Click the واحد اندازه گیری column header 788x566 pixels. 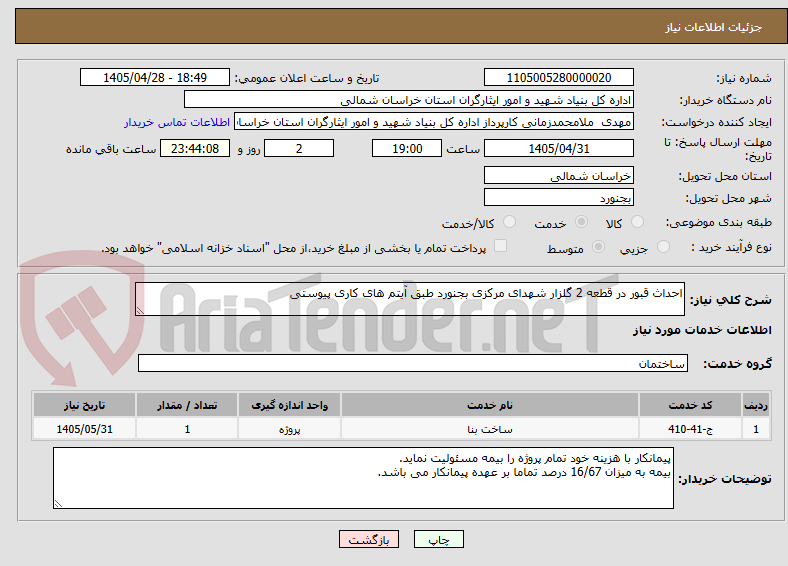289,405
